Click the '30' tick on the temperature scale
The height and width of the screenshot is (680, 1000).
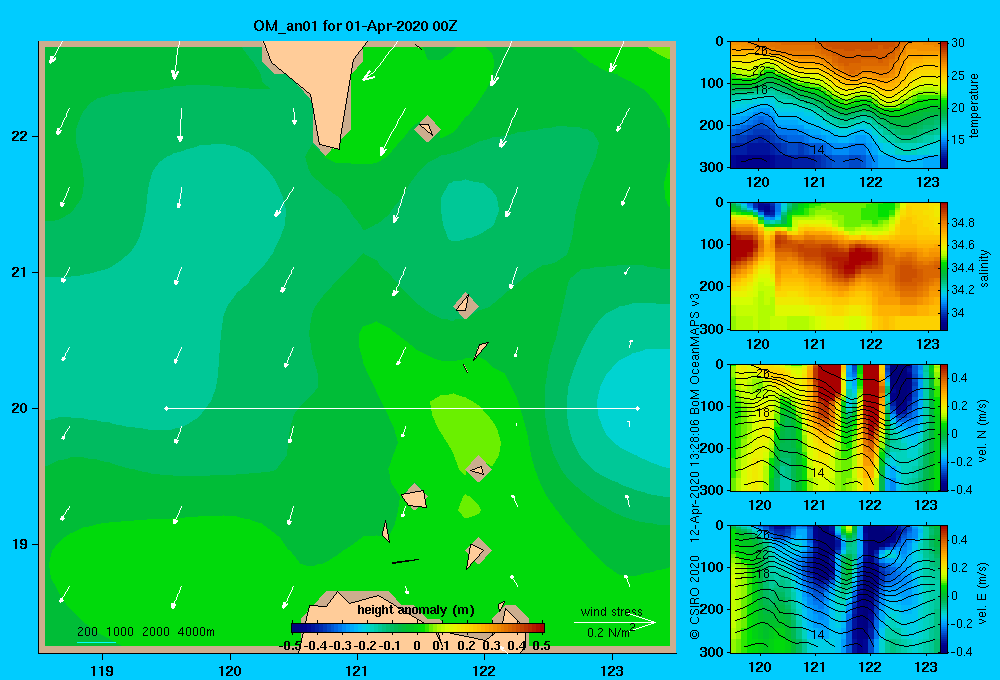(x=957, y=43)
